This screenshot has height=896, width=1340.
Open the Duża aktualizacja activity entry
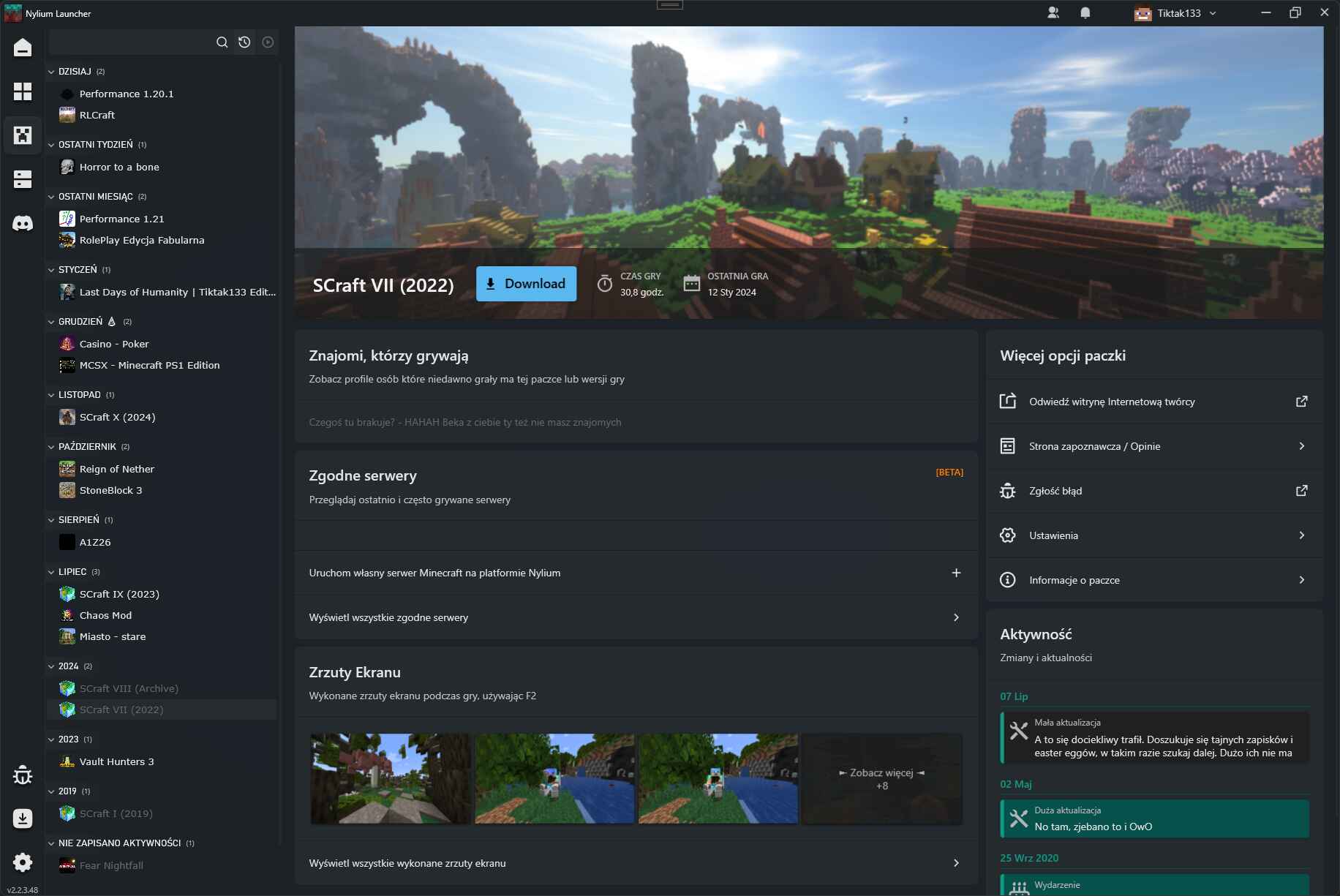[1155, 818]
